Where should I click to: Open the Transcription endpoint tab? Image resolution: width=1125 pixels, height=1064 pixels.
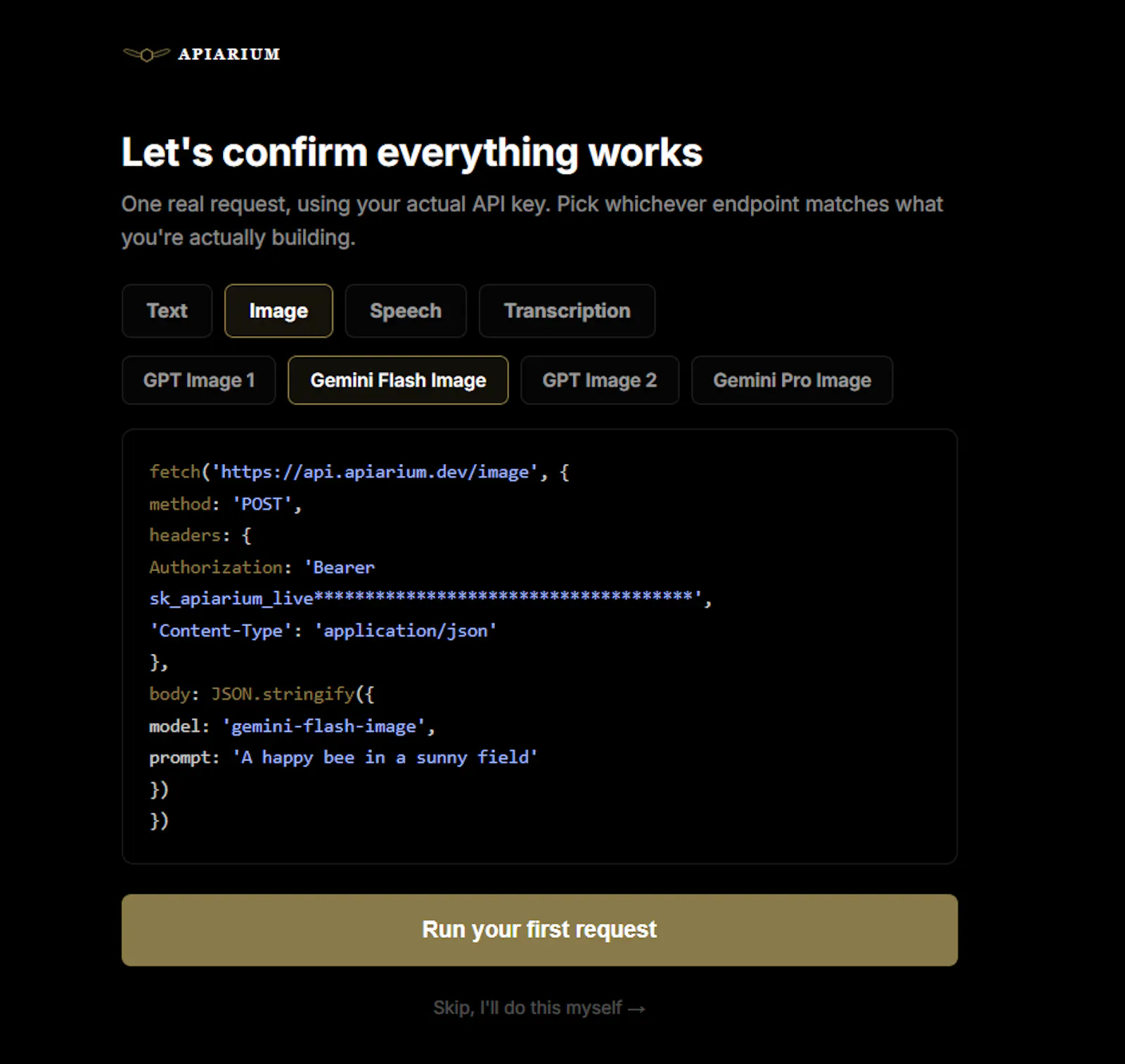[567, 311]
